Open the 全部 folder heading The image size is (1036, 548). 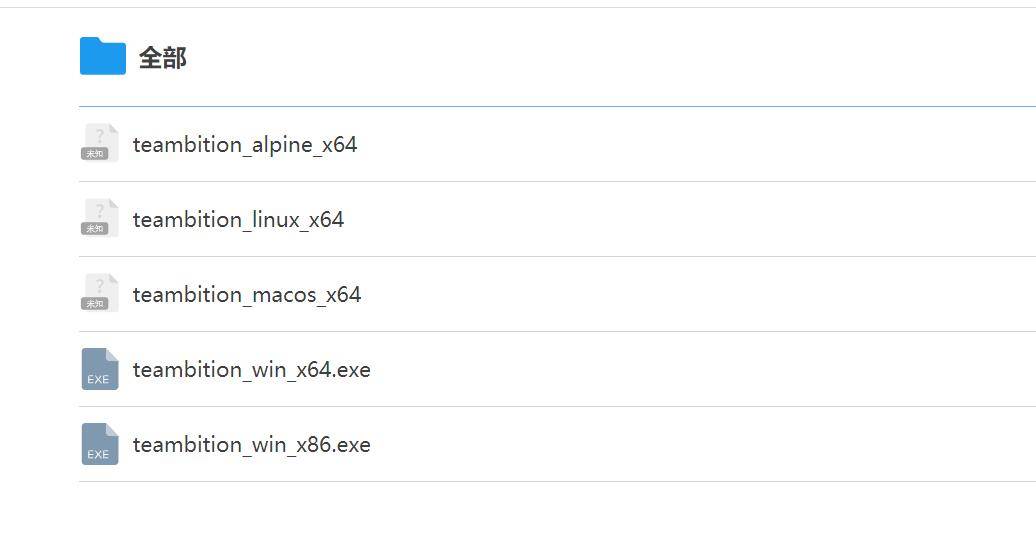click(162, 58)
